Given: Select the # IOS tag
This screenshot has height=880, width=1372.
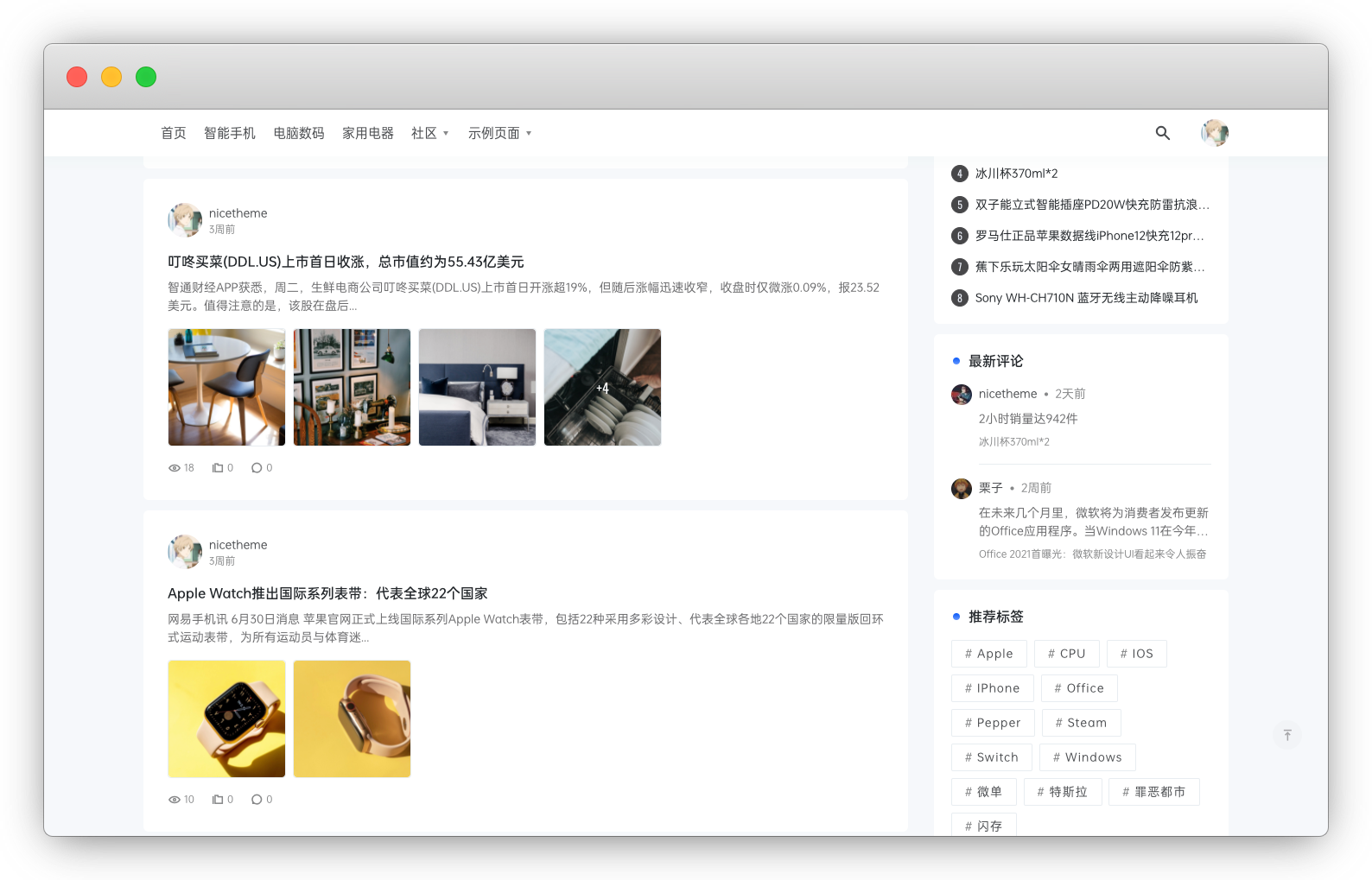Looking at the screenshot, I should [1137, 654].
